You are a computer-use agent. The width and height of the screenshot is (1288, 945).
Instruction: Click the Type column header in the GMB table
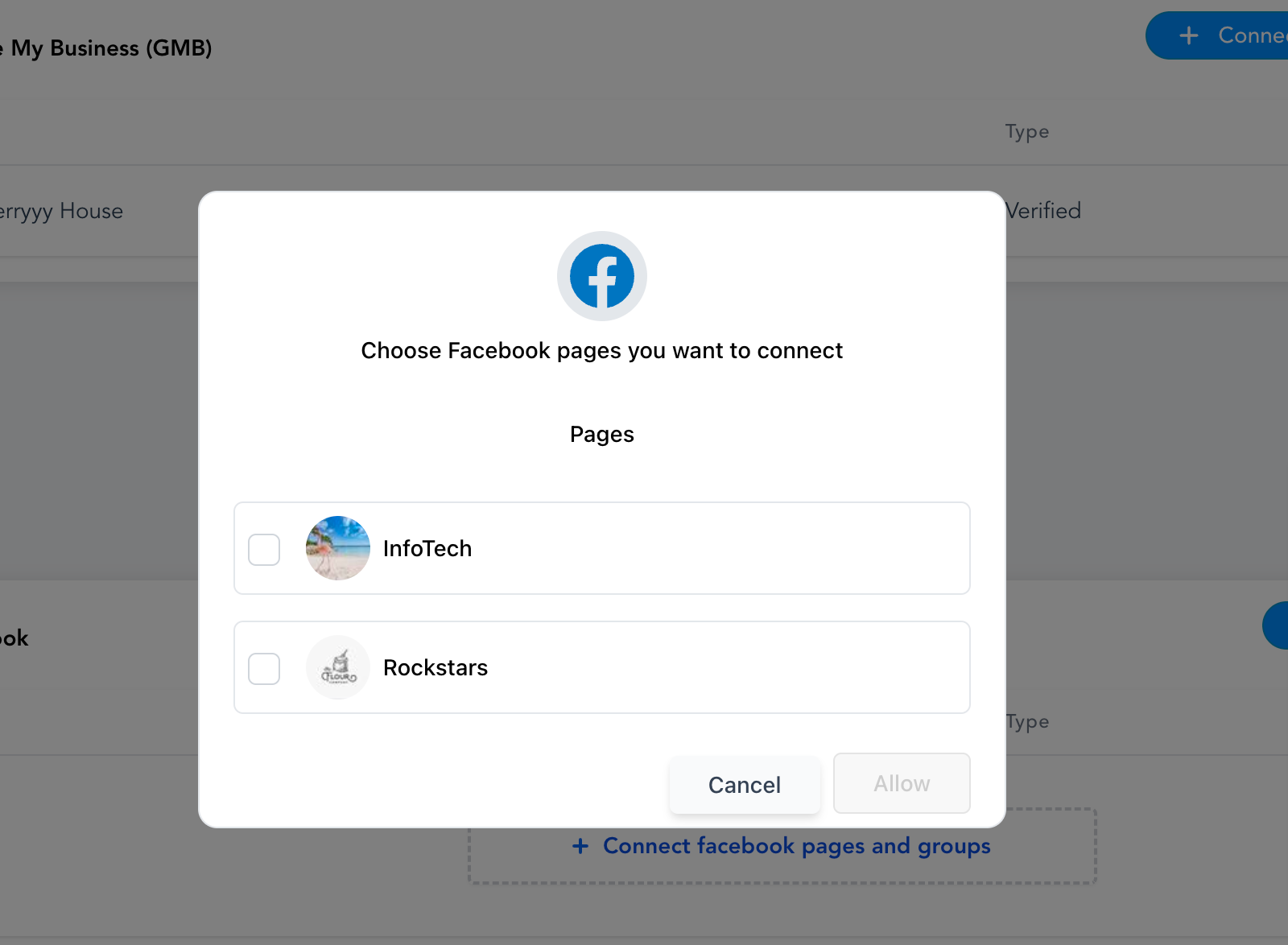(x=1027, y=131)
